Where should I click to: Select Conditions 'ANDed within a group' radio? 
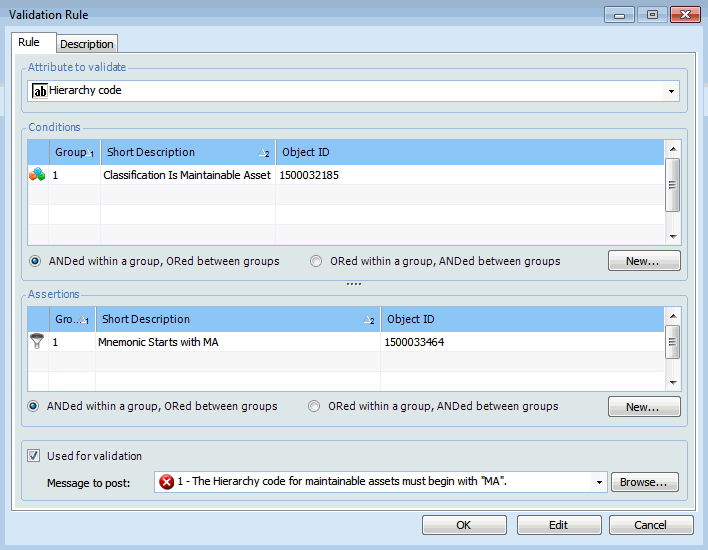pyautogui.click(x=35, y=261)
